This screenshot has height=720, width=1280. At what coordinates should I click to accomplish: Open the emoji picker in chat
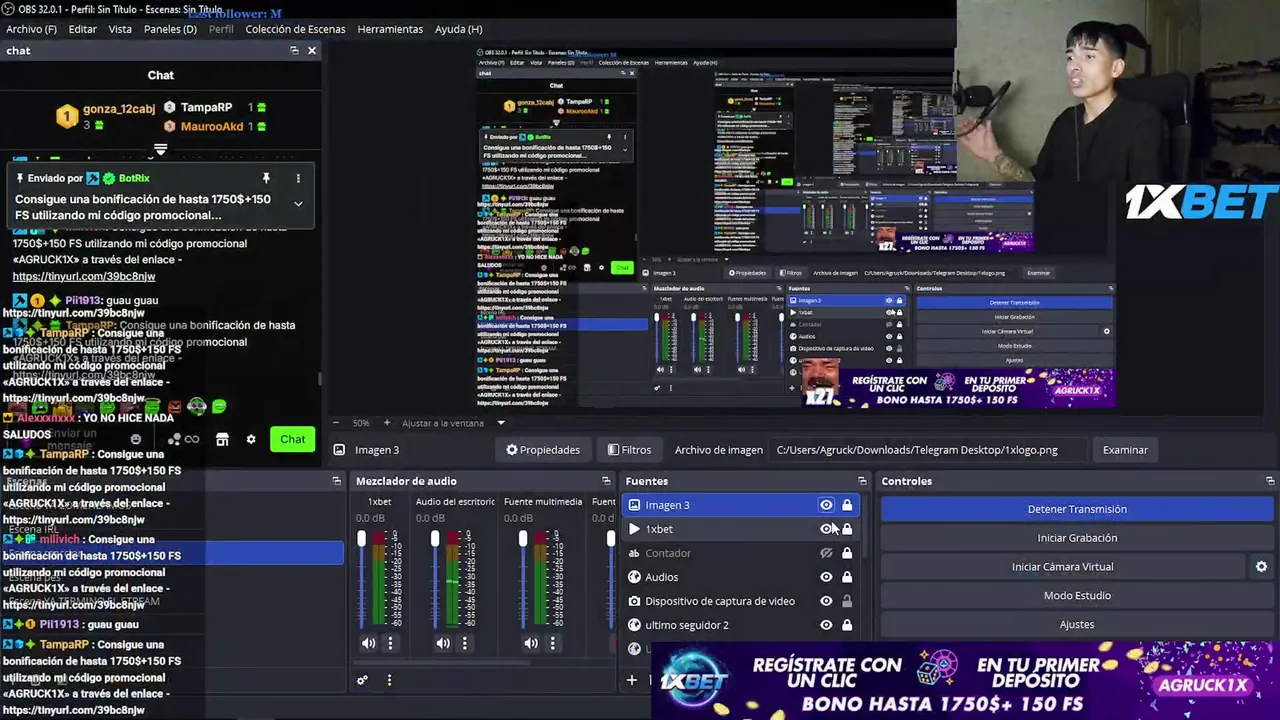136,439
